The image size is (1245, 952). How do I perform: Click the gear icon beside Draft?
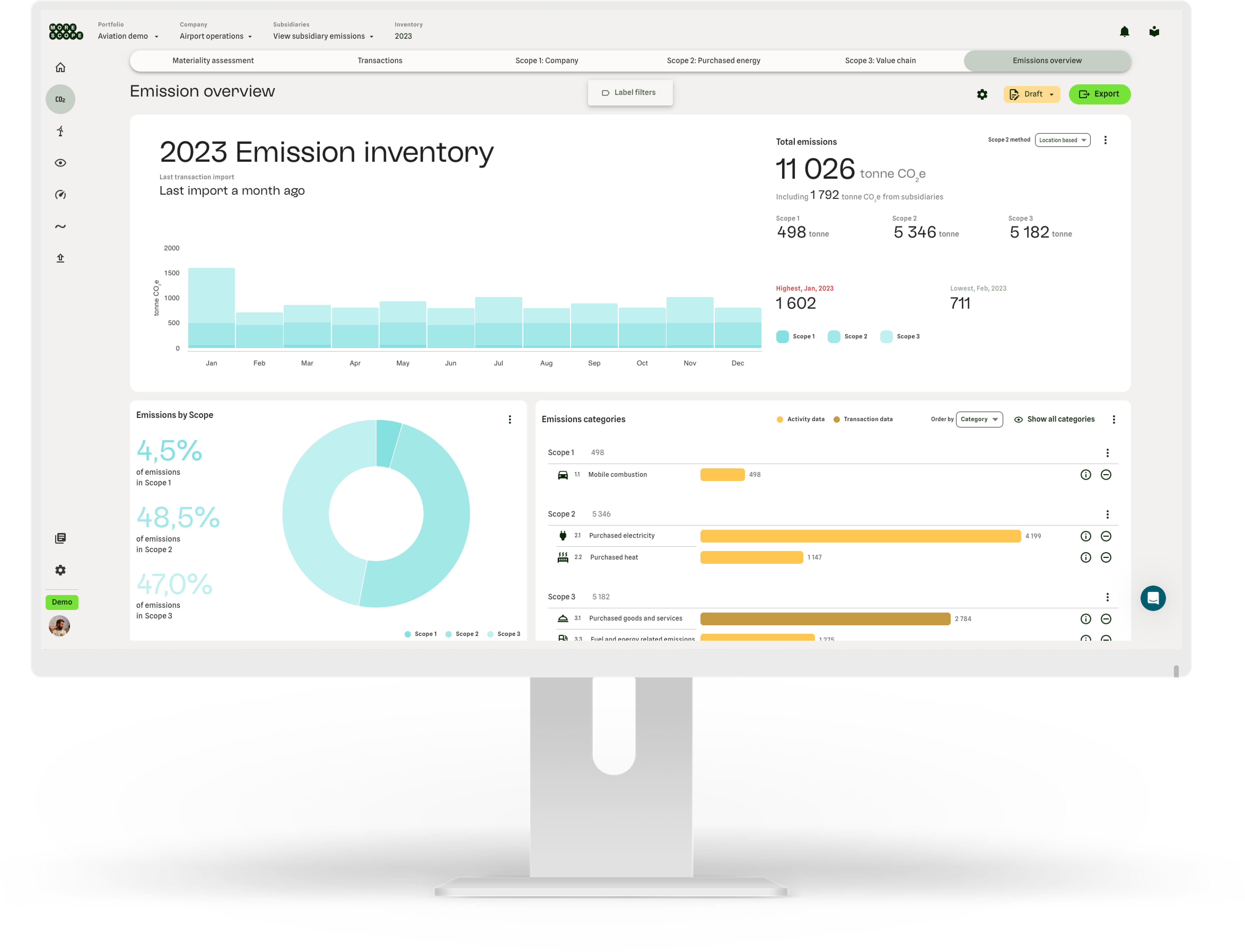pyautogui.click(x=982, y=95)
